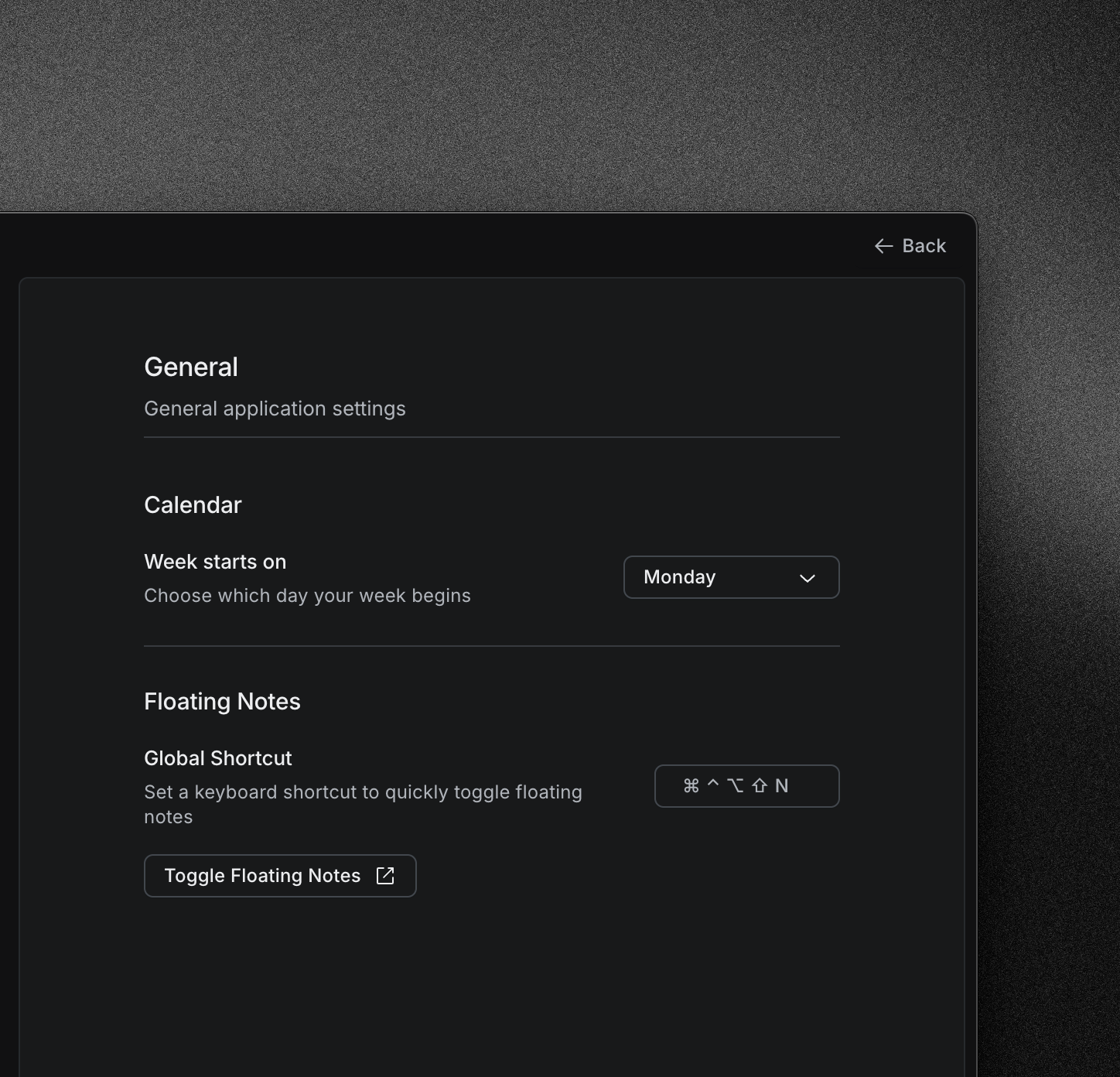
Task: Click the General application settings subtitle
Action: pos(275,409)
